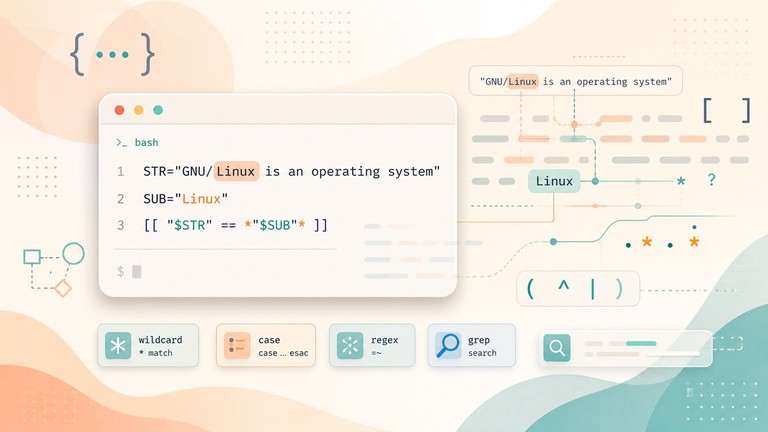Click the "$STR" variable on line 3
The image size is (768, 432).
point(190,225)
